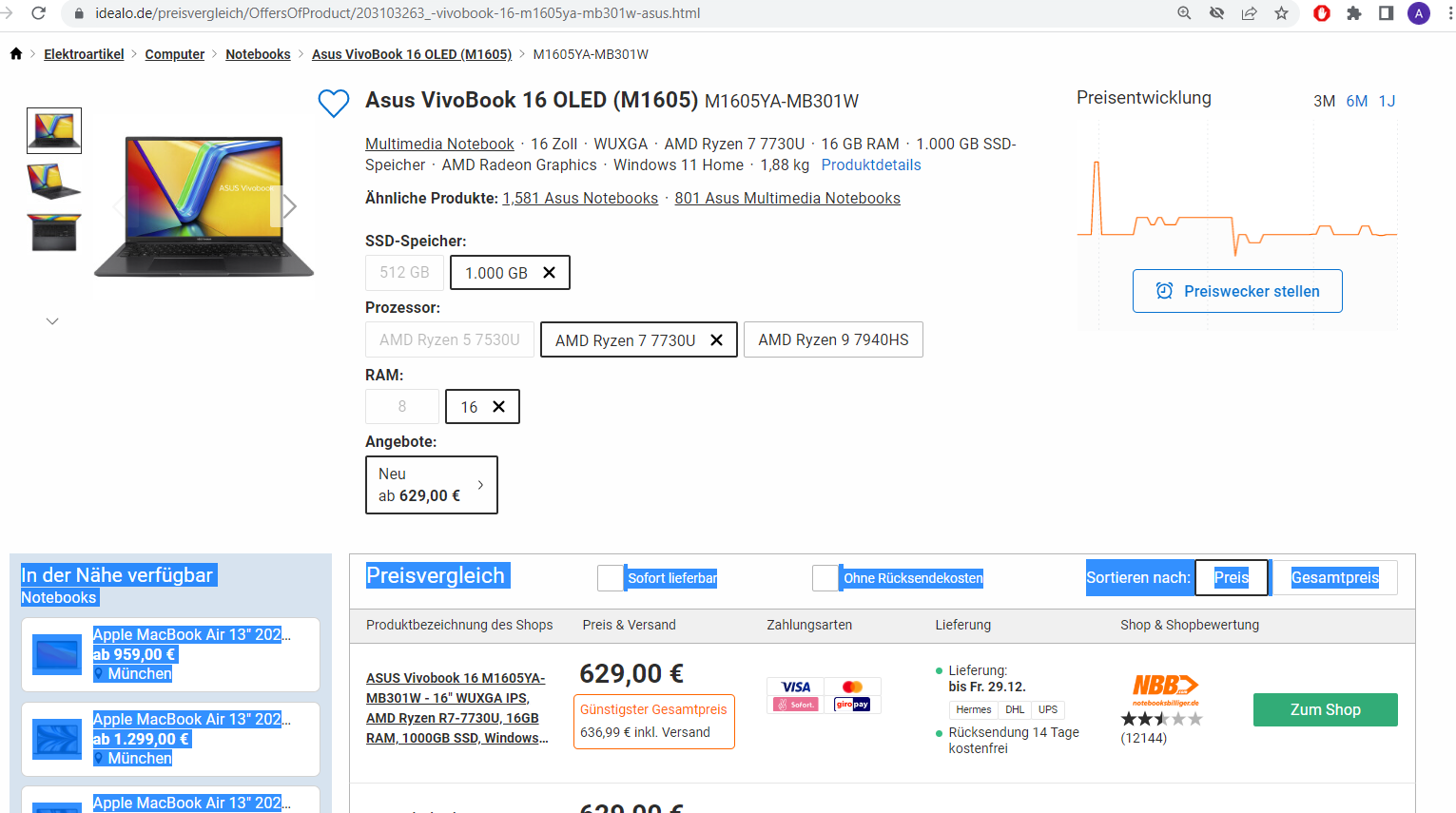Click the Preiswecker stellen button
This screenshot has width=1456, height=813.
[1237, 291]
